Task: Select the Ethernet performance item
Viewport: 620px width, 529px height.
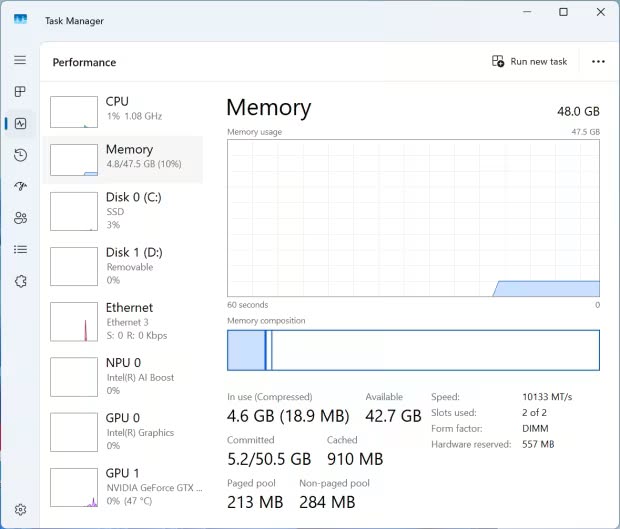Action: coord(125,321)
